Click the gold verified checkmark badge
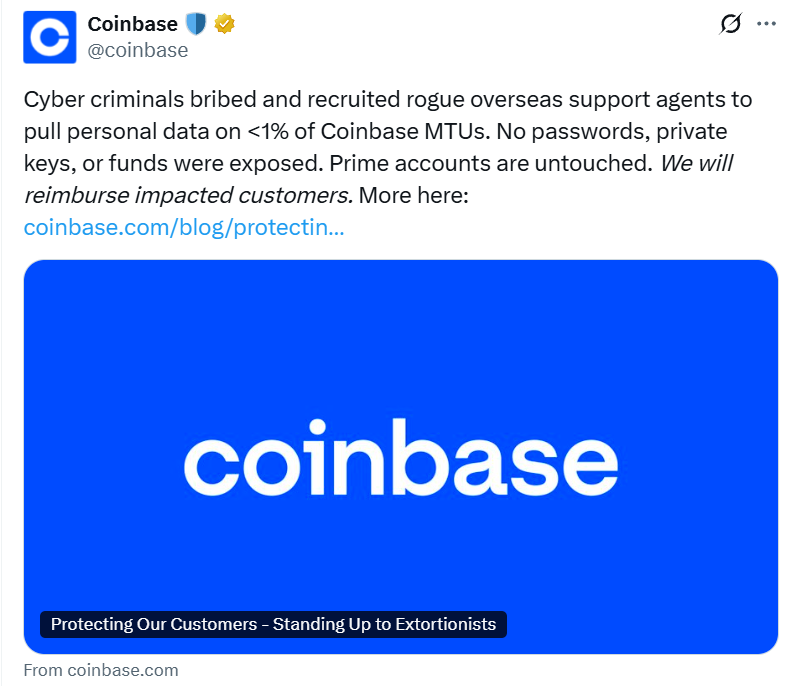Image resolution: width=791 pixels, height=686 pixels. click(224, 24)
